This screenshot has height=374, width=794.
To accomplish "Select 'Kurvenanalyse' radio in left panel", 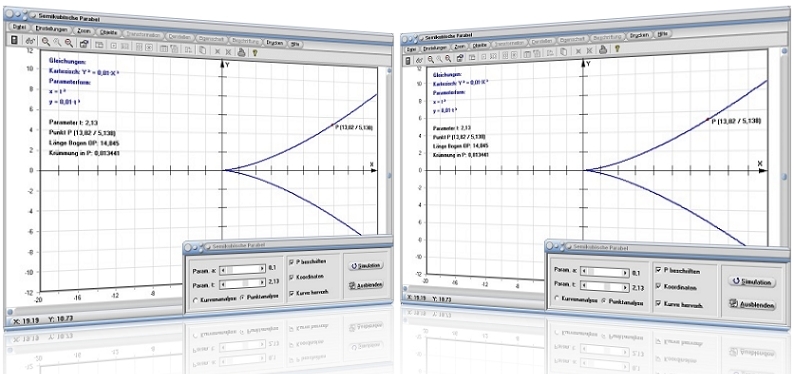I will pyautogui.click(x=196, y=300).
